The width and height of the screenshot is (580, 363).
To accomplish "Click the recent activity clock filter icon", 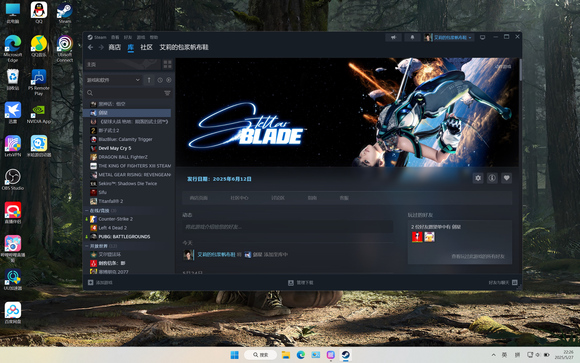I will (160, 80).
